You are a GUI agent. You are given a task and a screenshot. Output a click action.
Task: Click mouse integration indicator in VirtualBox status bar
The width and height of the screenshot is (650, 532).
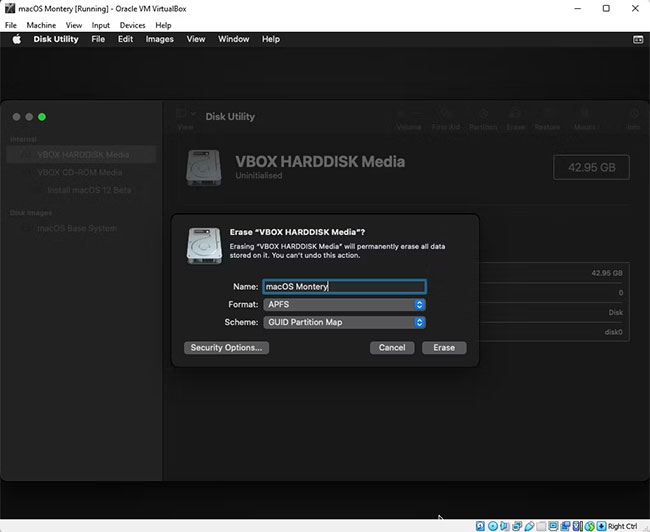click(589, 526)
